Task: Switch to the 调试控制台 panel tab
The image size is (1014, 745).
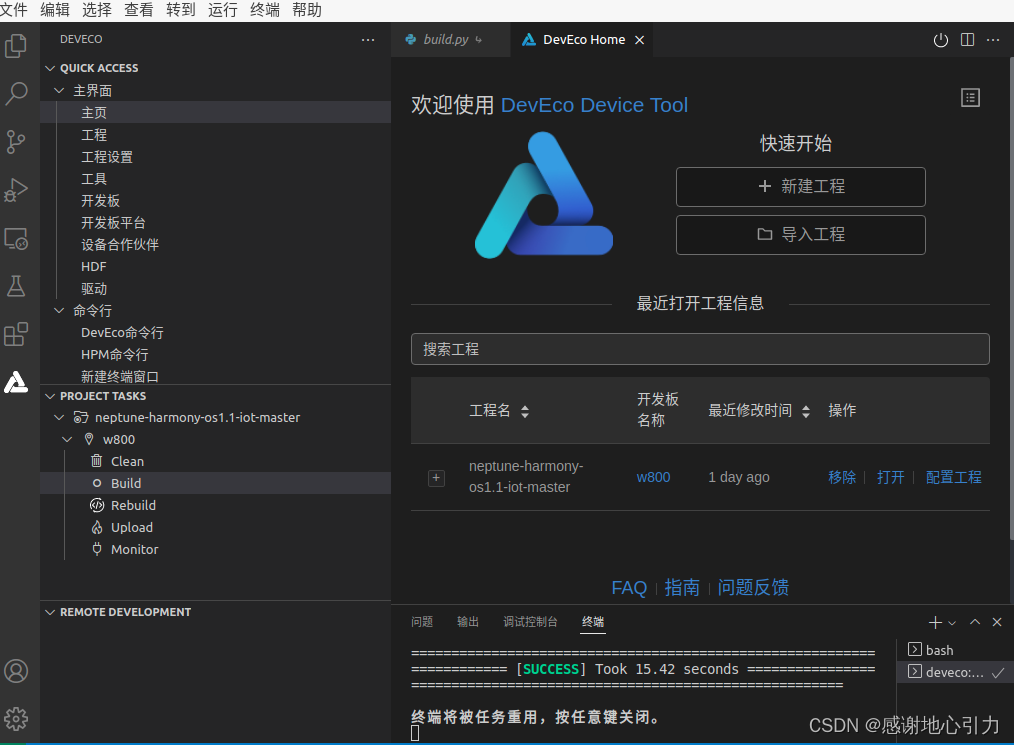Action: [530, 621]
